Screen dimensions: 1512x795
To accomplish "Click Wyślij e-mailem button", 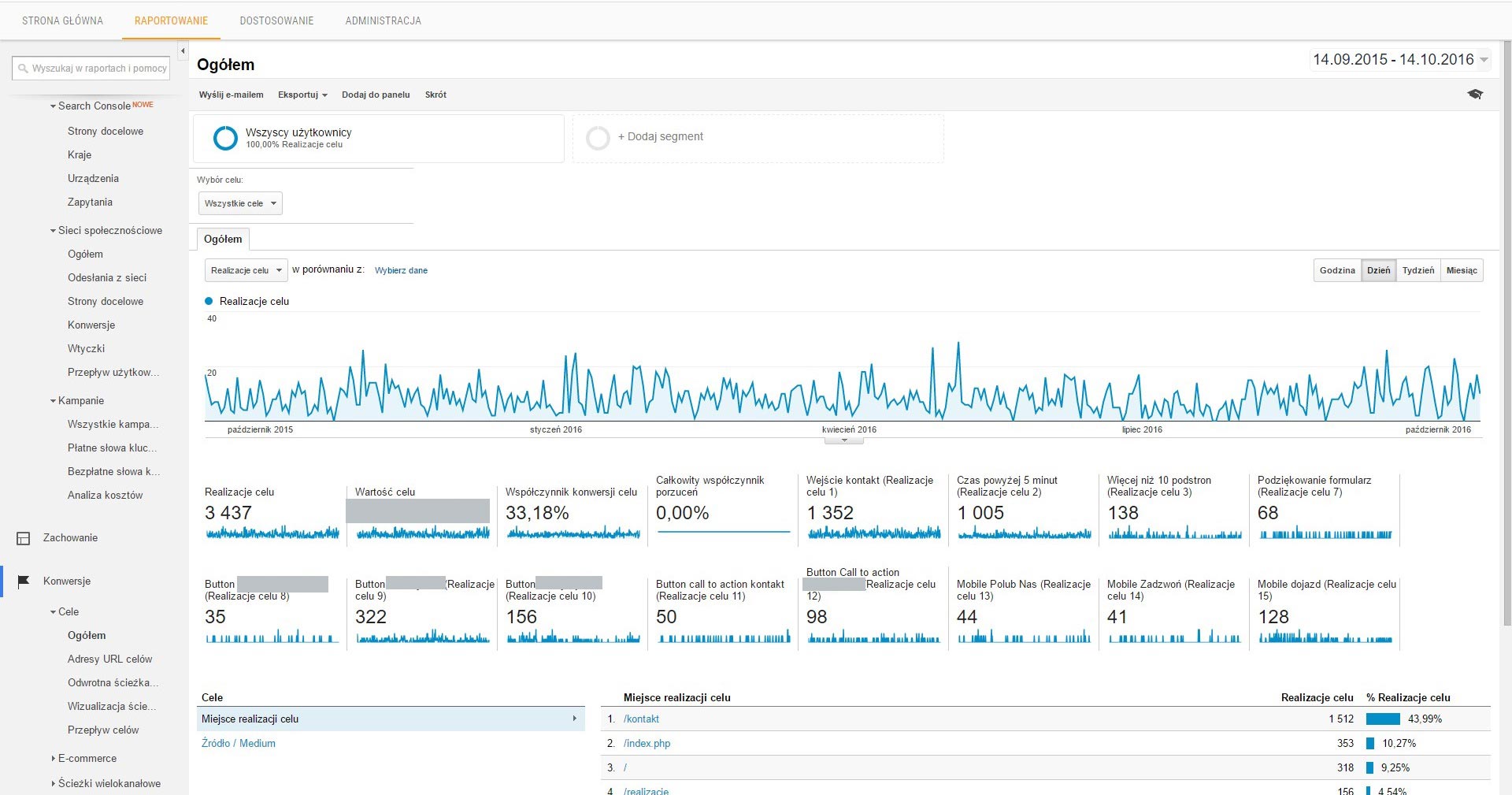I will pyautogui.click(x=231, y=95).
